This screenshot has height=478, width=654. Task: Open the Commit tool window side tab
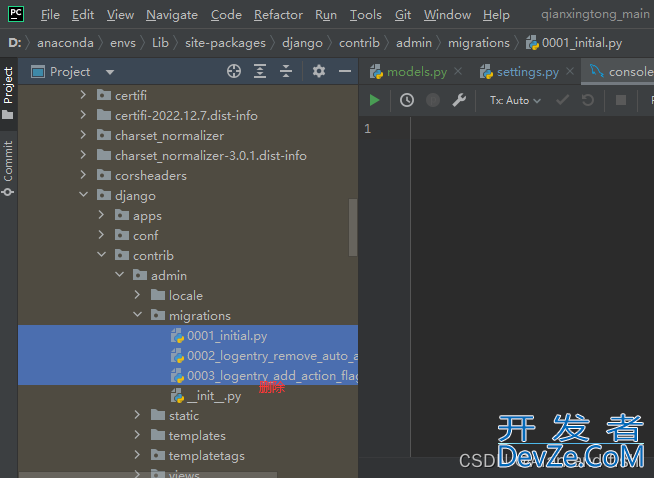click(x=8, y=168)
